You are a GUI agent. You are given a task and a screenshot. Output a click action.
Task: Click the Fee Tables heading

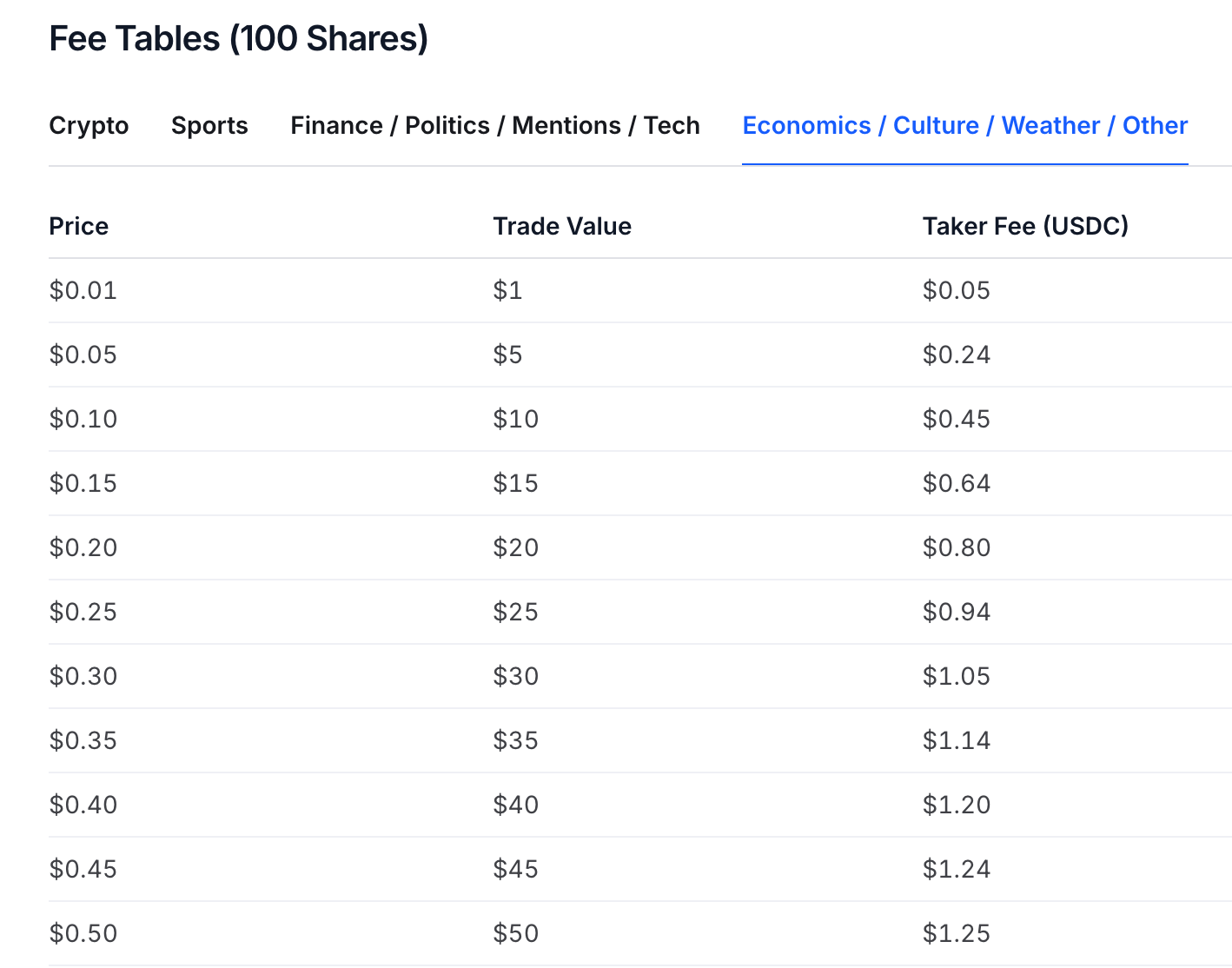coord(238,38)
